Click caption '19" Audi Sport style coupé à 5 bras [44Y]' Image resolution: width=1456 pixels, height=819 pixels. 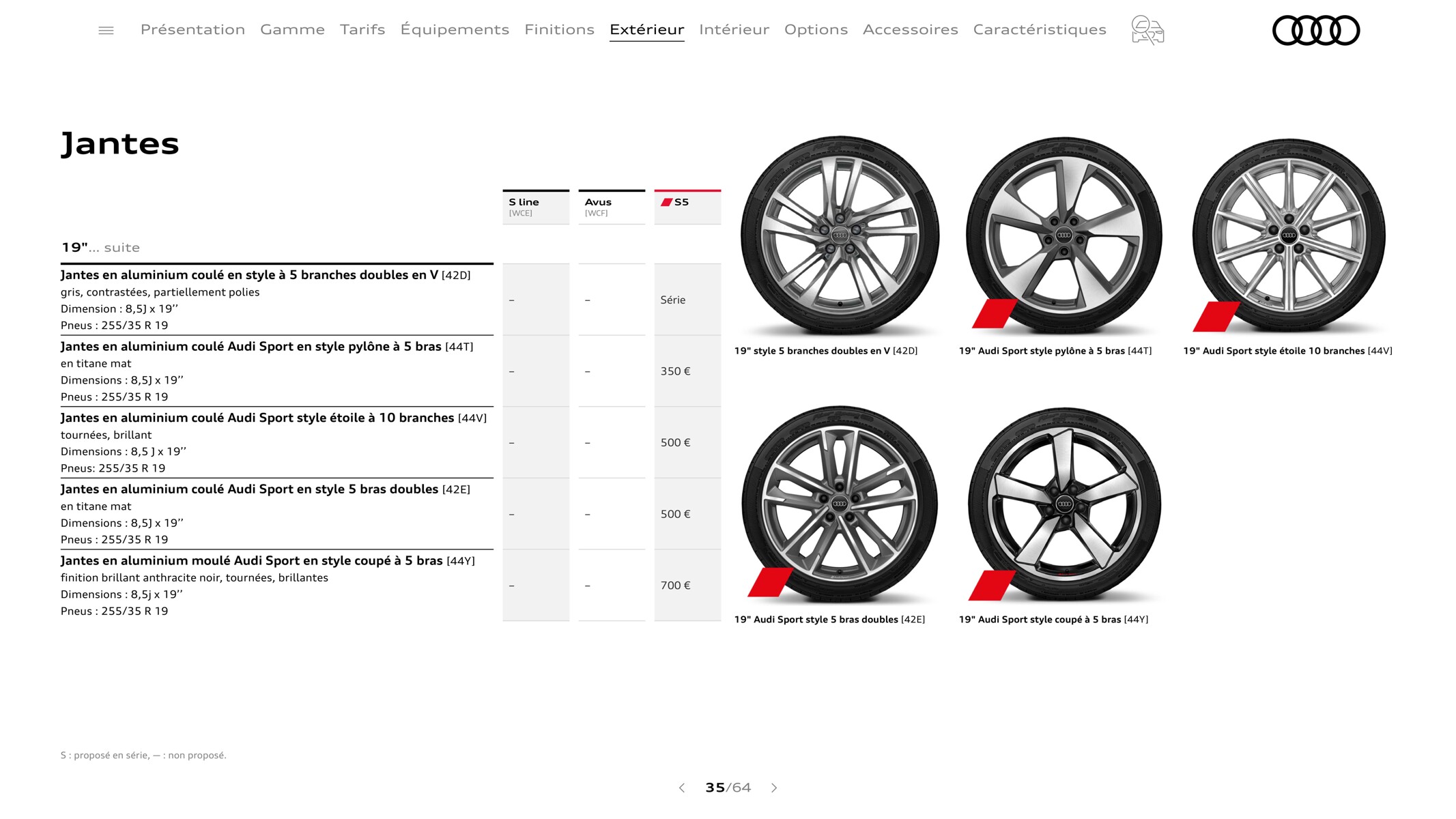click(1054, 620)
